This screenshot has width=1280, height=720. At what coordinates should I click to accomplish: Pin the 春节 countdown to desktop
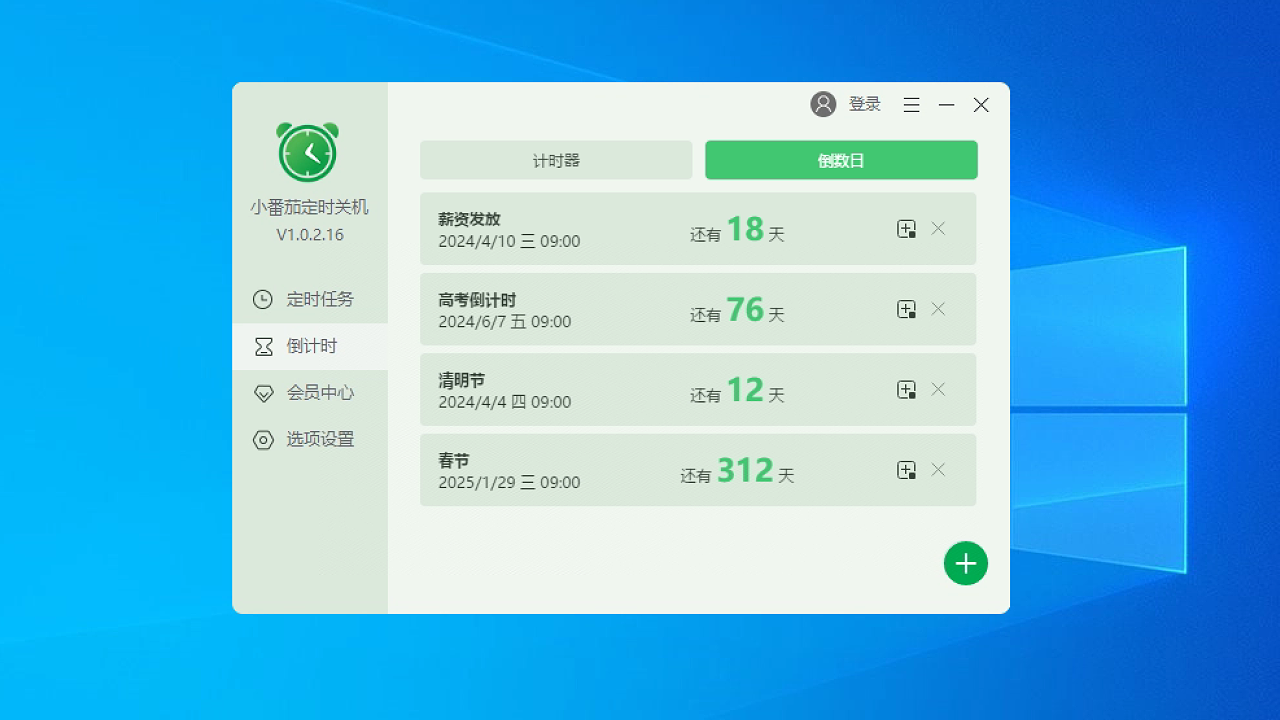[x=907, y=470]
